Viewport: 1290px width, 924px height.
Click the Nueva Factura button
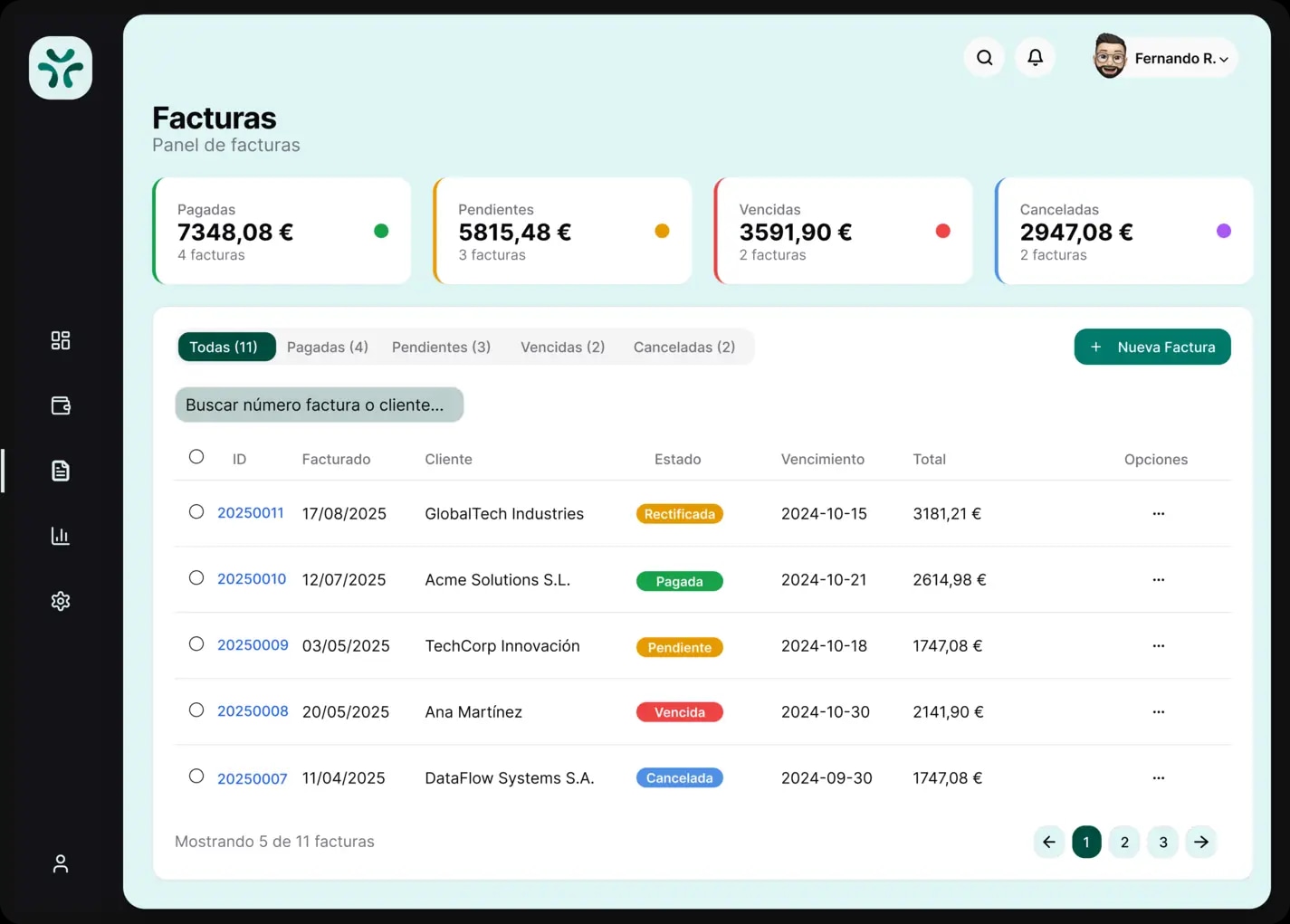[1152, 347]
